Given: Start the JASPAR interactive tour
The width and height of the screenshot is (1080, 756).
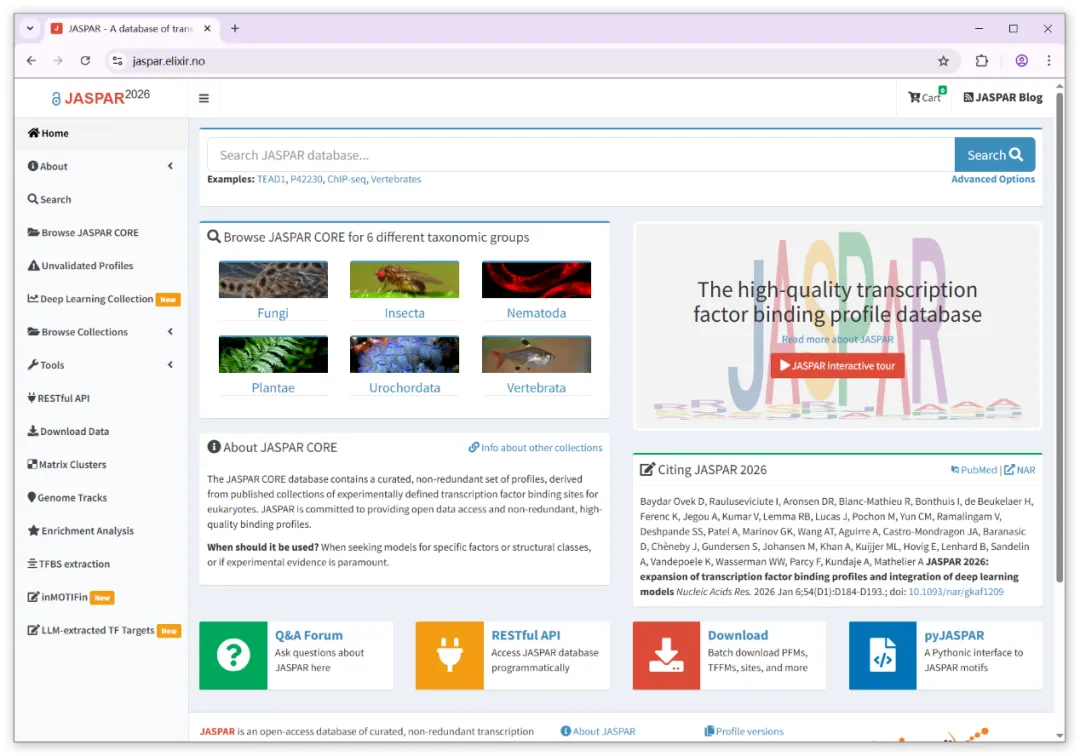Looking at the screenshot, I should tap(838, 366).
